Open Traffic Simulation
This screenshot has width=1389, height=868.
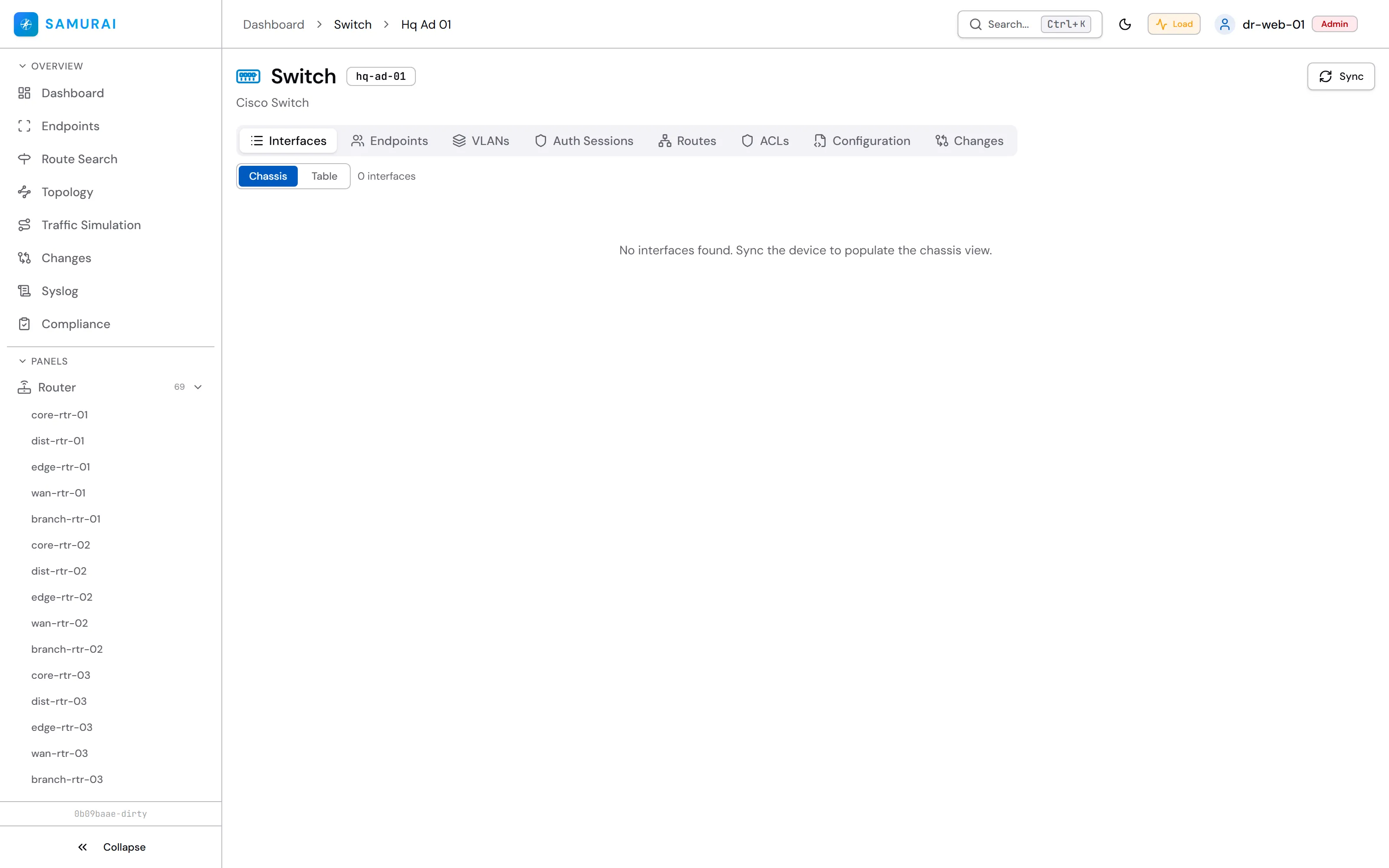(x=110, y=225)
